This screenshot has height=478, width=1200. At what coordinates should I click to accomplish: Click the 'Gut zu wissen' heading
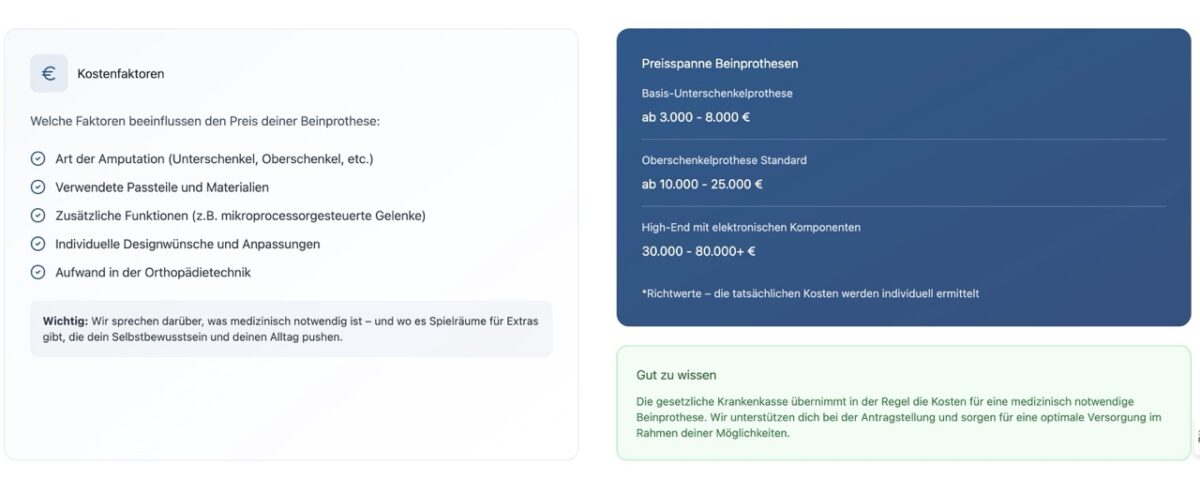tap(676, 375)
